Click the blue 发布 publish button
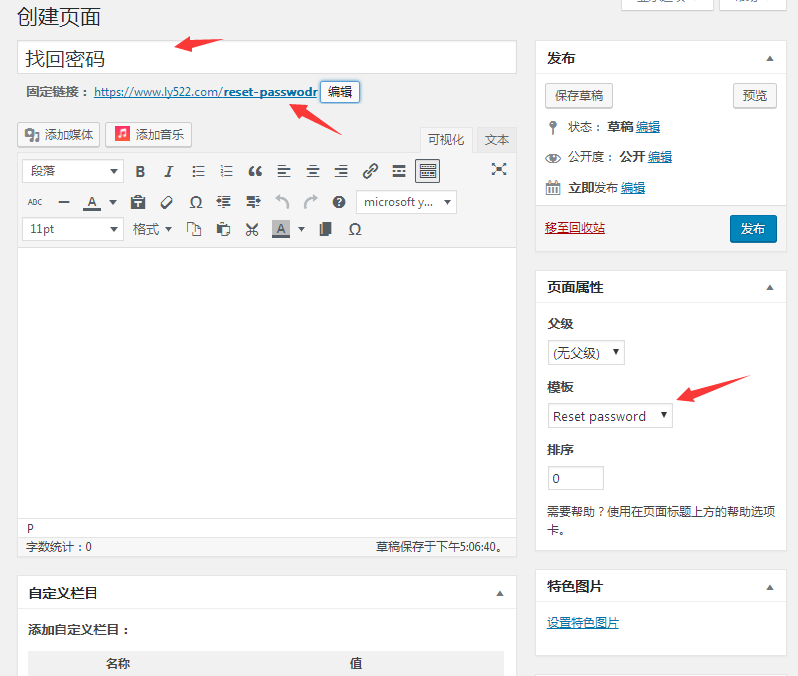 pyautogui.click(x=752, y=229)
